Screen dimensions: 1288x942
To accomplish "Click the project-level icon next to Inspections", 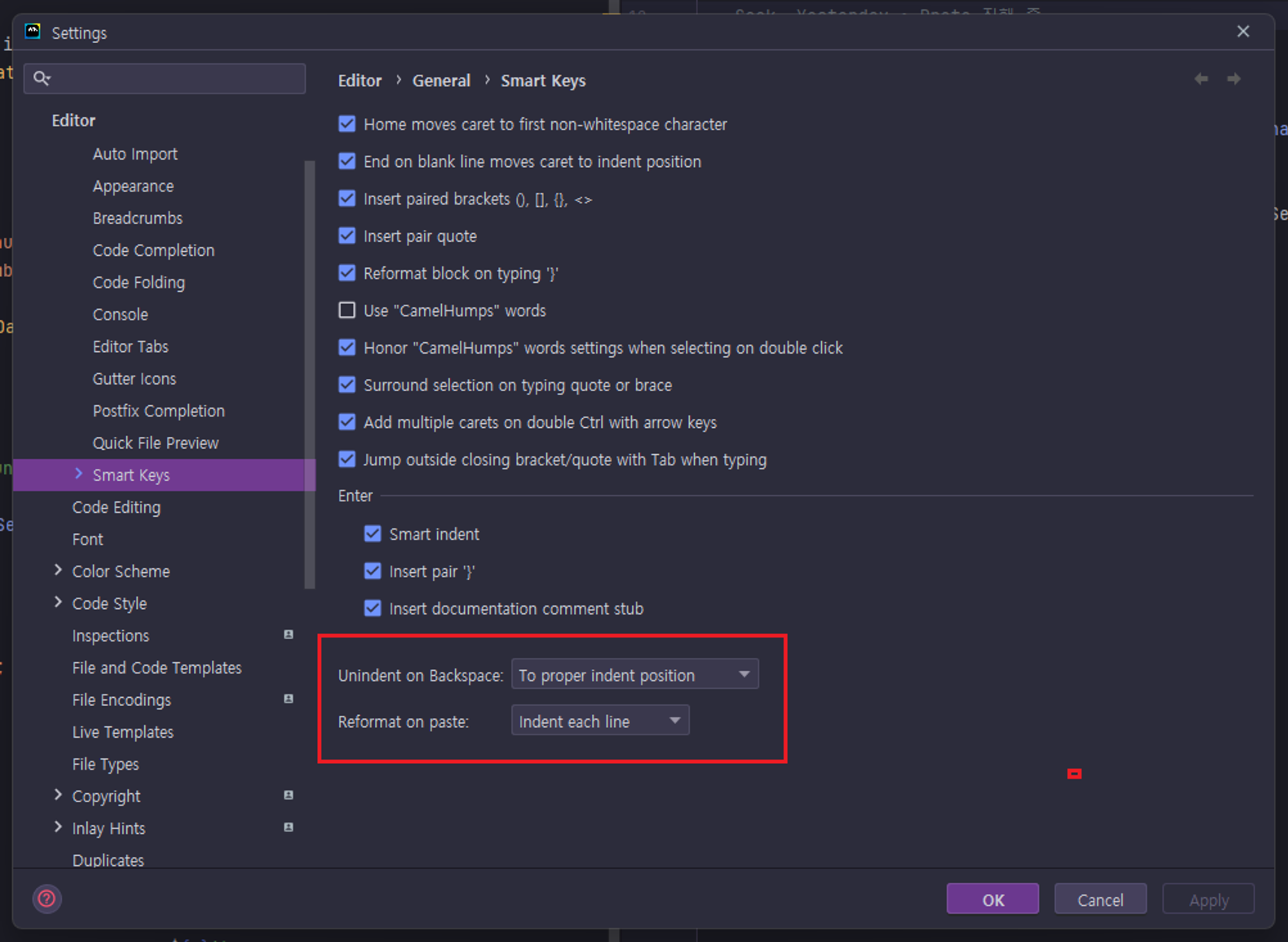I will (x=289, y=635).
